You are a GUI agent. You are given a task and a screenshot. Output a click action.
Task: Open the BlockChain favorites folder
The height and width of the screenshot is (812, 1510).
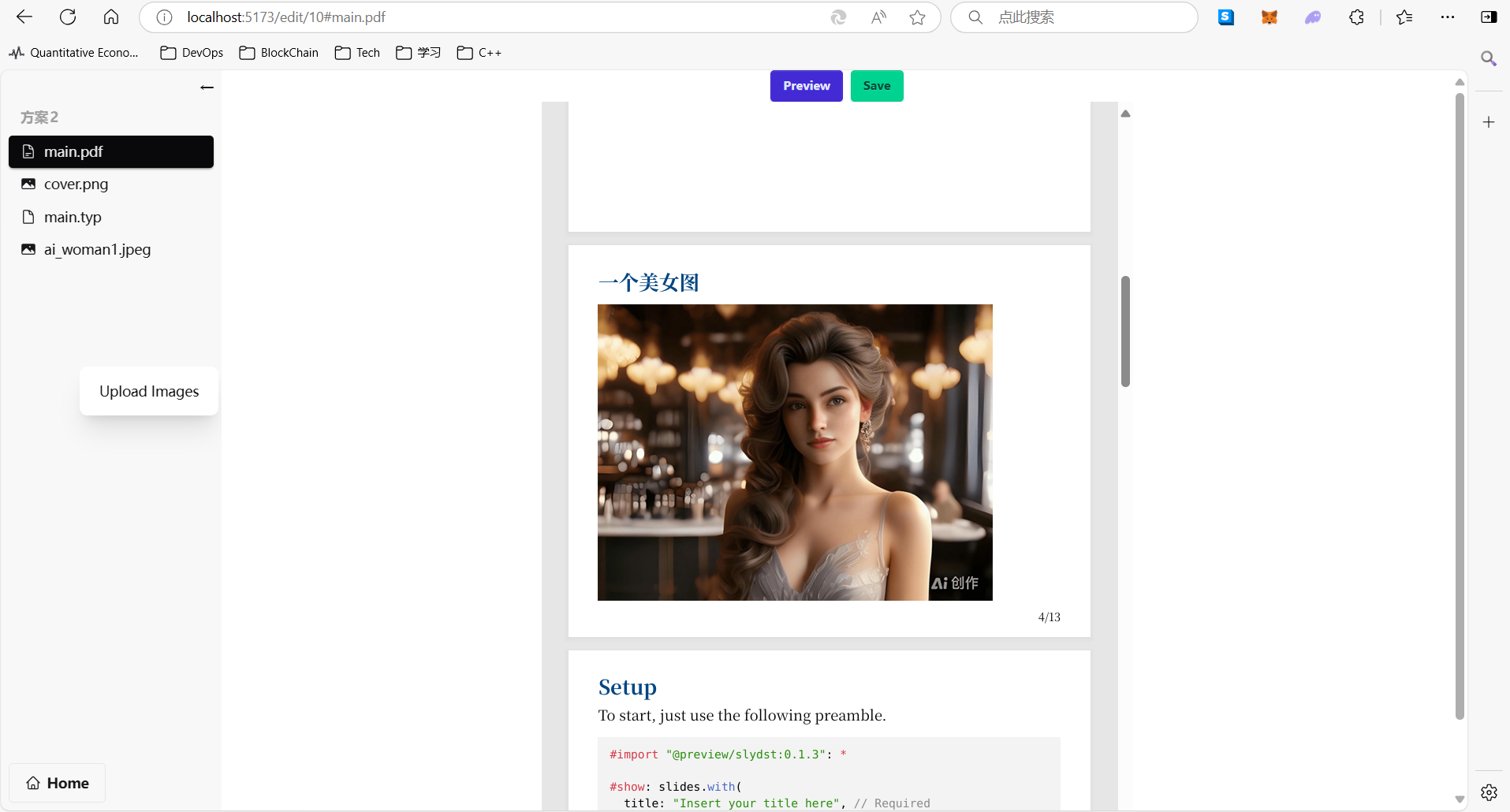point(278,53)
